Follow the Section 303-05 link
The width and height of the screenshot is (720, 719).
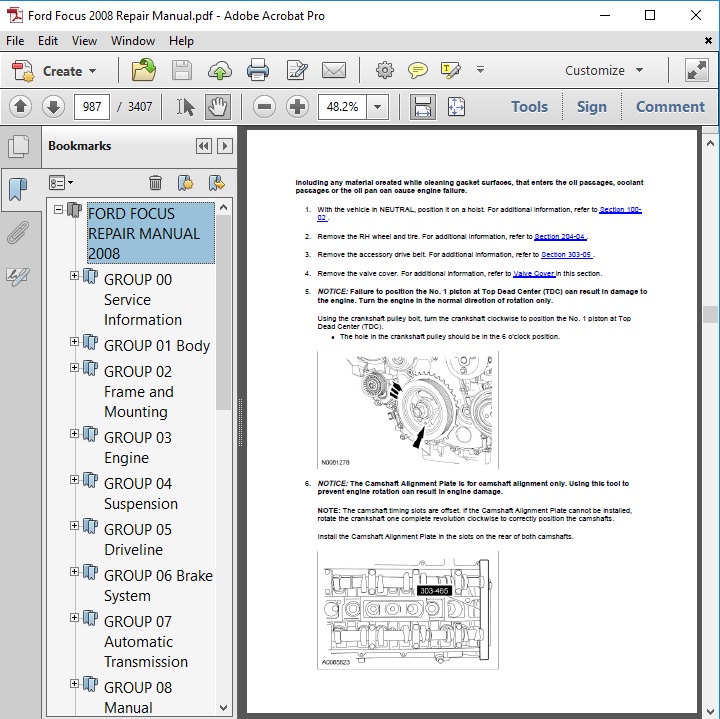coord(567,255)
